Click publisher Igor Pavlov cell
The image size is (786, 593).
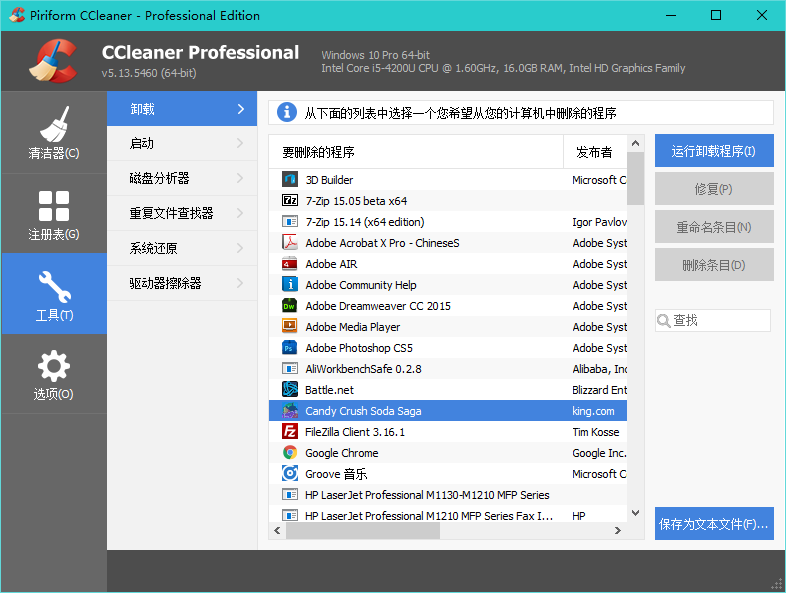pos(600,222)
